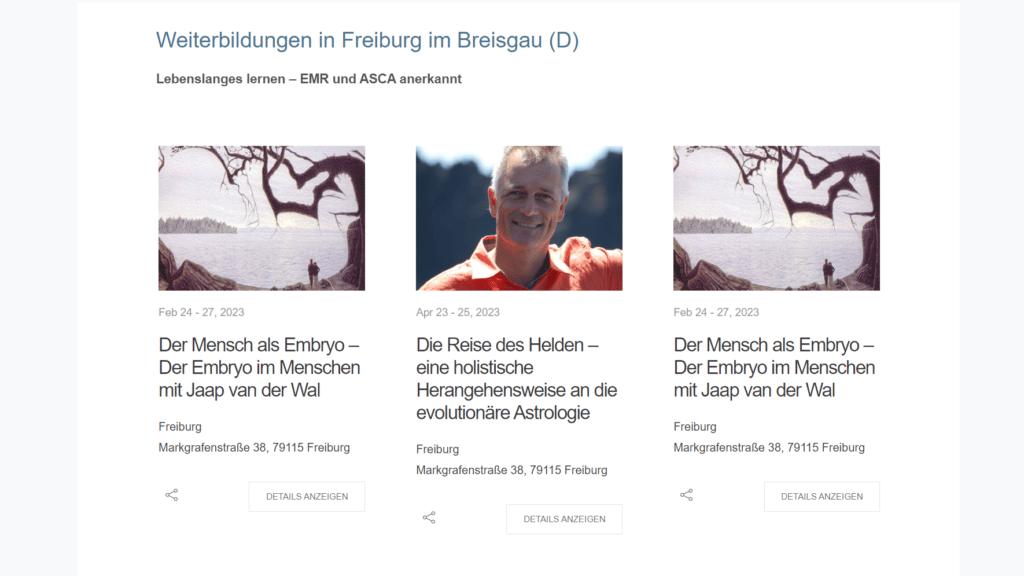Screen dimensions: 1024x576
Task: Open the first Der Mensch als Embryo title
Action: pos(259,368)
